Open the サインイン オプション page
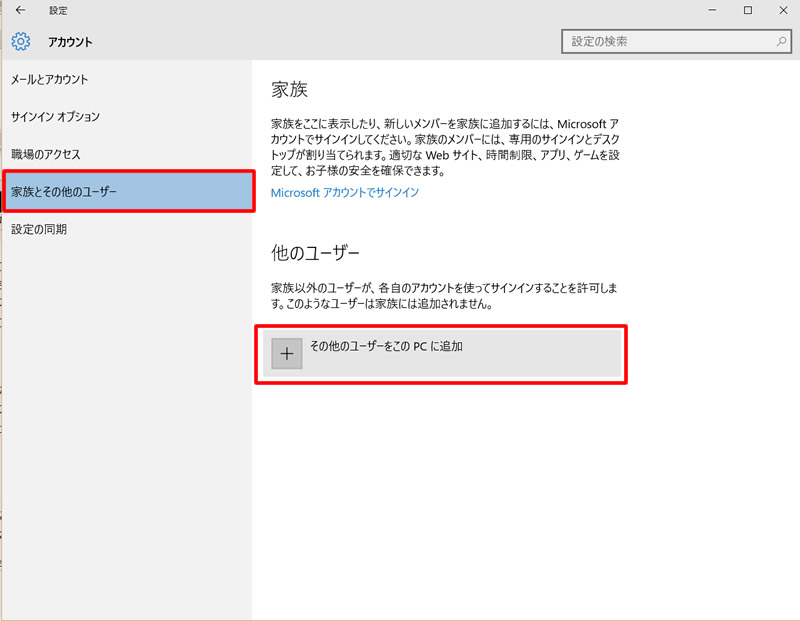 57,116
